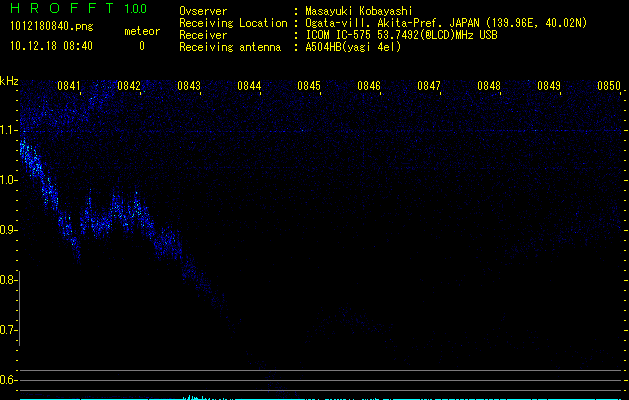This screenshot has width=629, height=400.
Task: Click the 0845 time marker
Action: pos(309,86)
